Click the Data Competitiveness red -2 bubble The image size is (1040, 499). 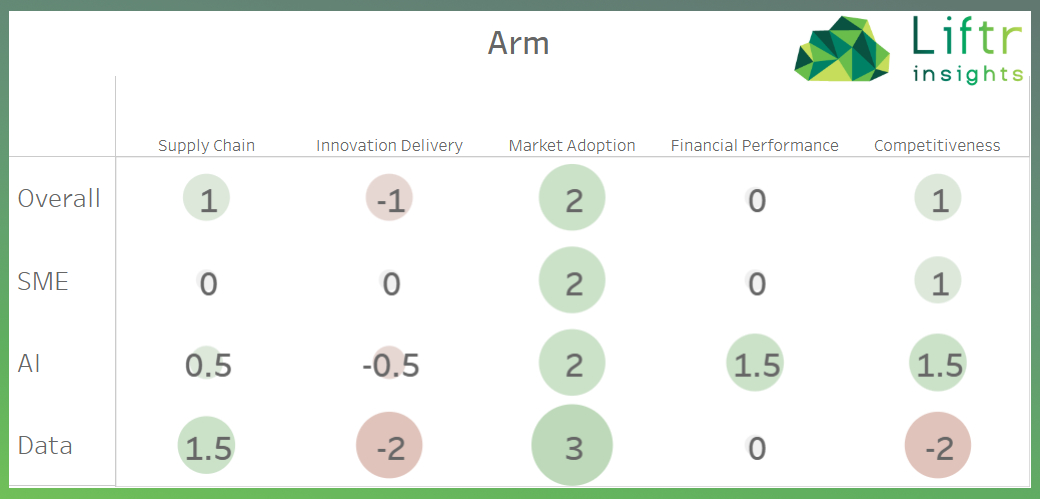[938, 446]
